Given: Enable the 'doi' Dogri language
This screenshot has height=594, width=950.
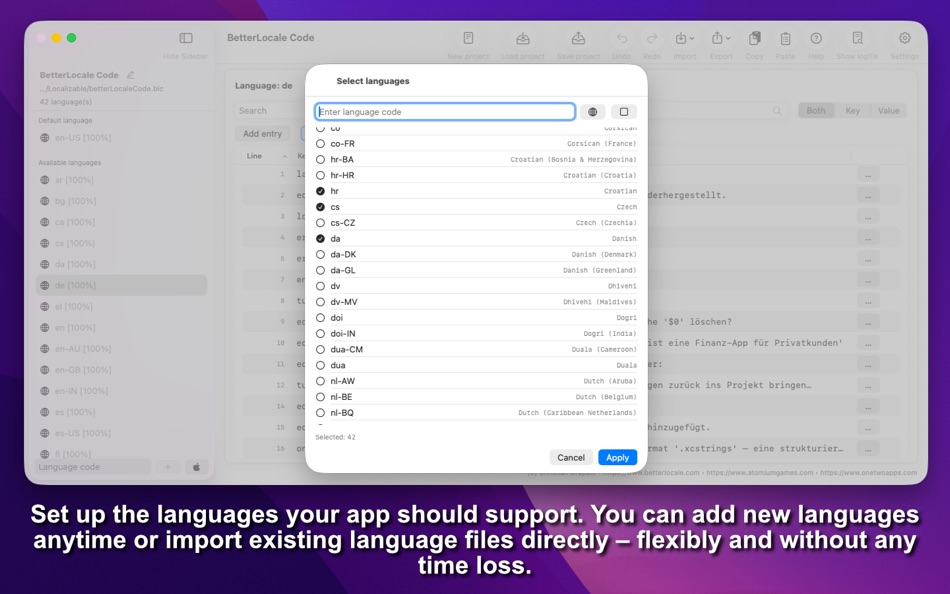Looking at the screenshot, I should 322,317.
